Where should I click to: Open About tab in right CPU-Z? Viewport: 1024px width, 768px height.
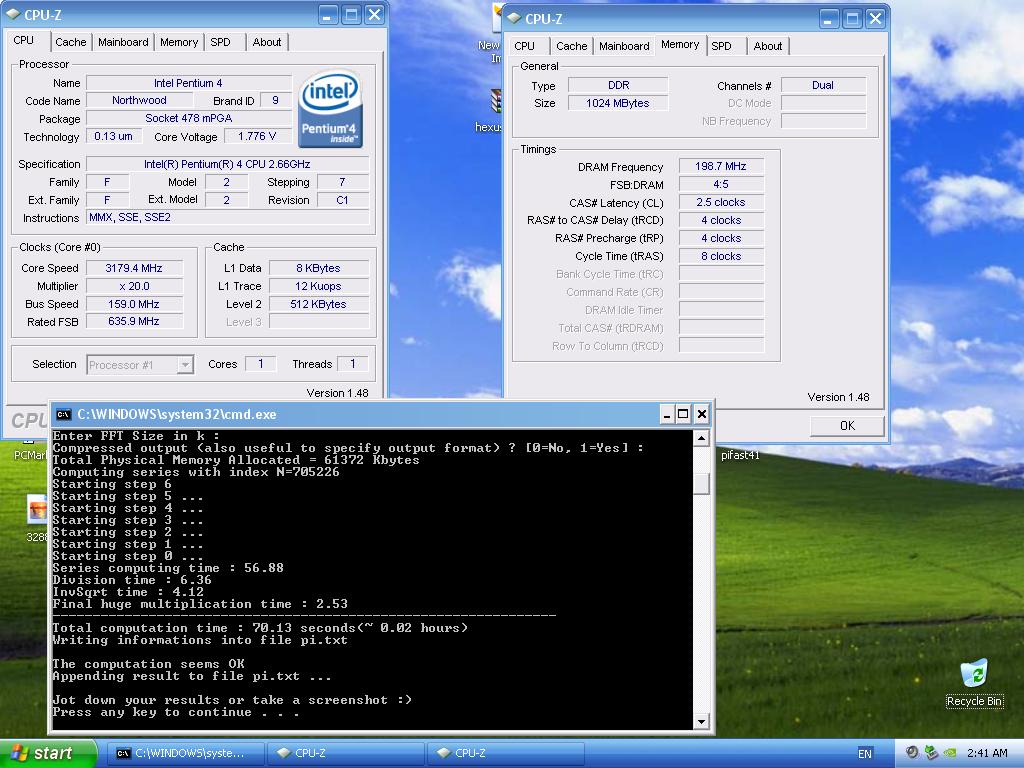(x=767, y=46)
